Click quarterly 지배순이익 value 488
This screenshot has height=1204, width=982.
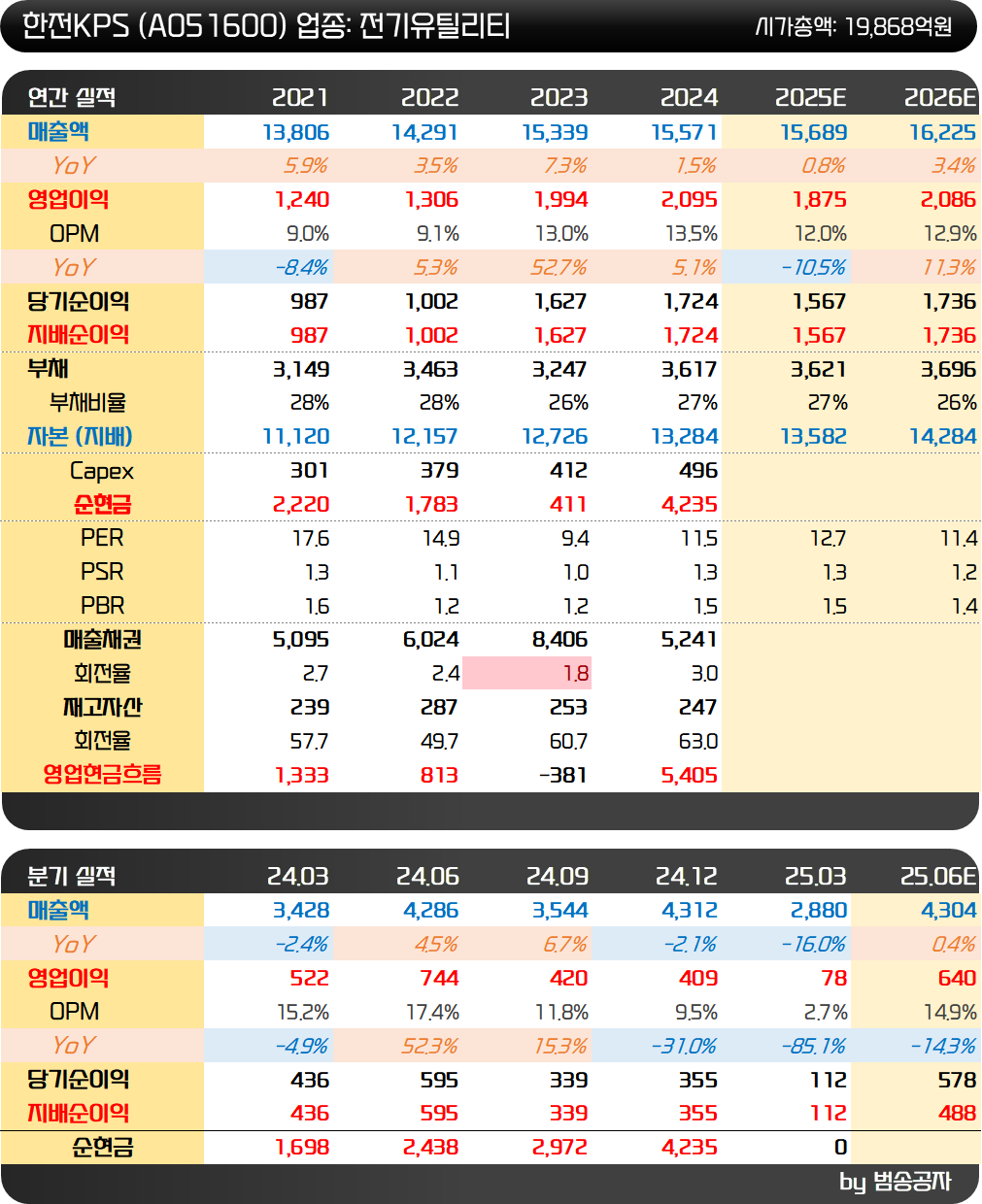[957, 1113]
